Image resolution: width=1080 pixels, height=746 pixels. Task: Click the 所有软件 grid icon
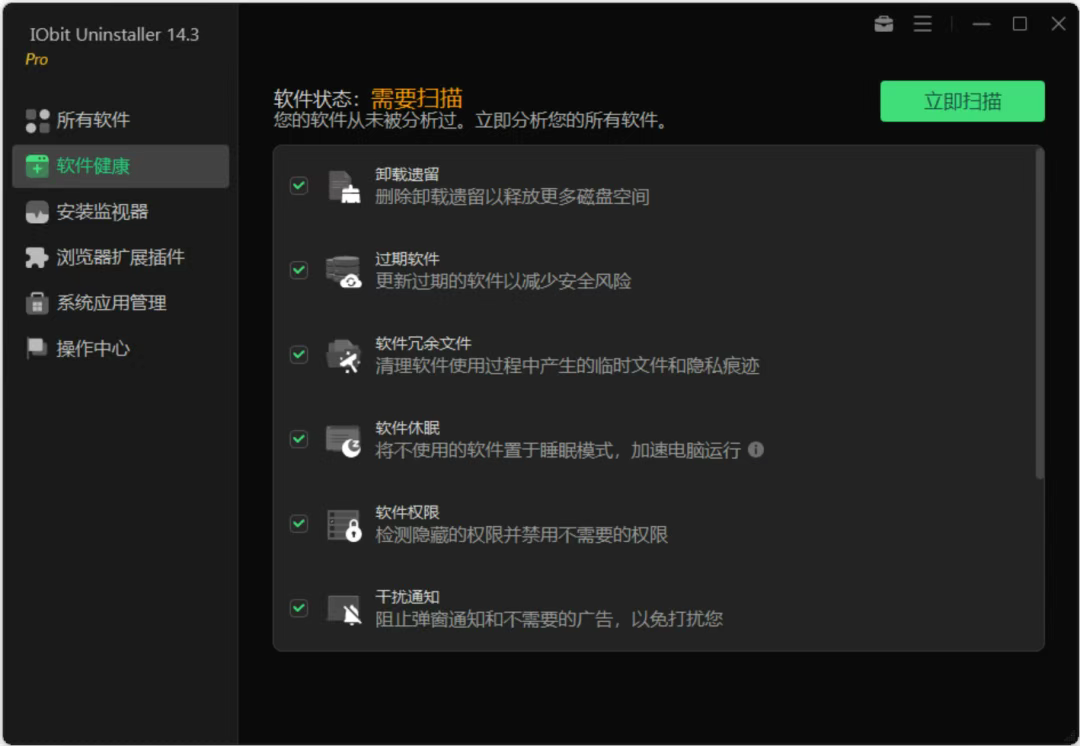(x=37, y=121)
